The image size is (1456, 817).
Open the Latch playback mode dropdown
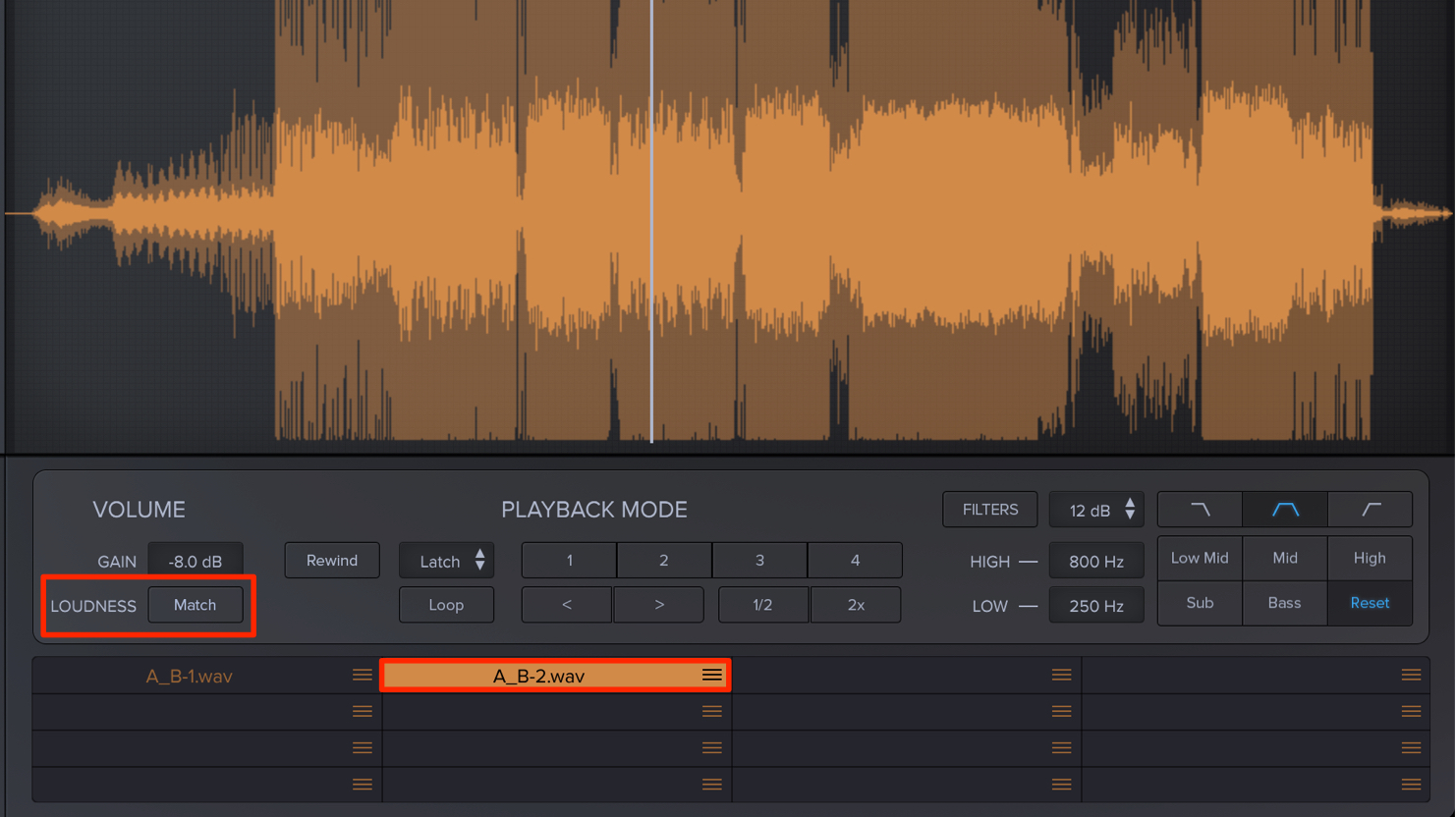pos(446,561)
